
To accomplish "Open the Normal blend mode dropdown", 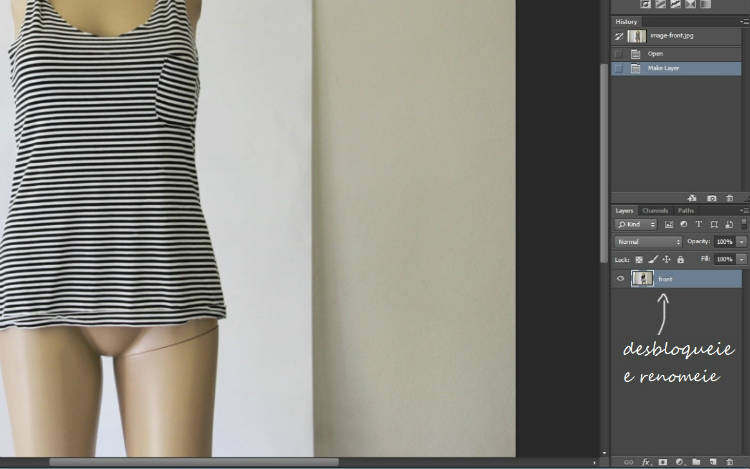I will click(x=648, y=242).
